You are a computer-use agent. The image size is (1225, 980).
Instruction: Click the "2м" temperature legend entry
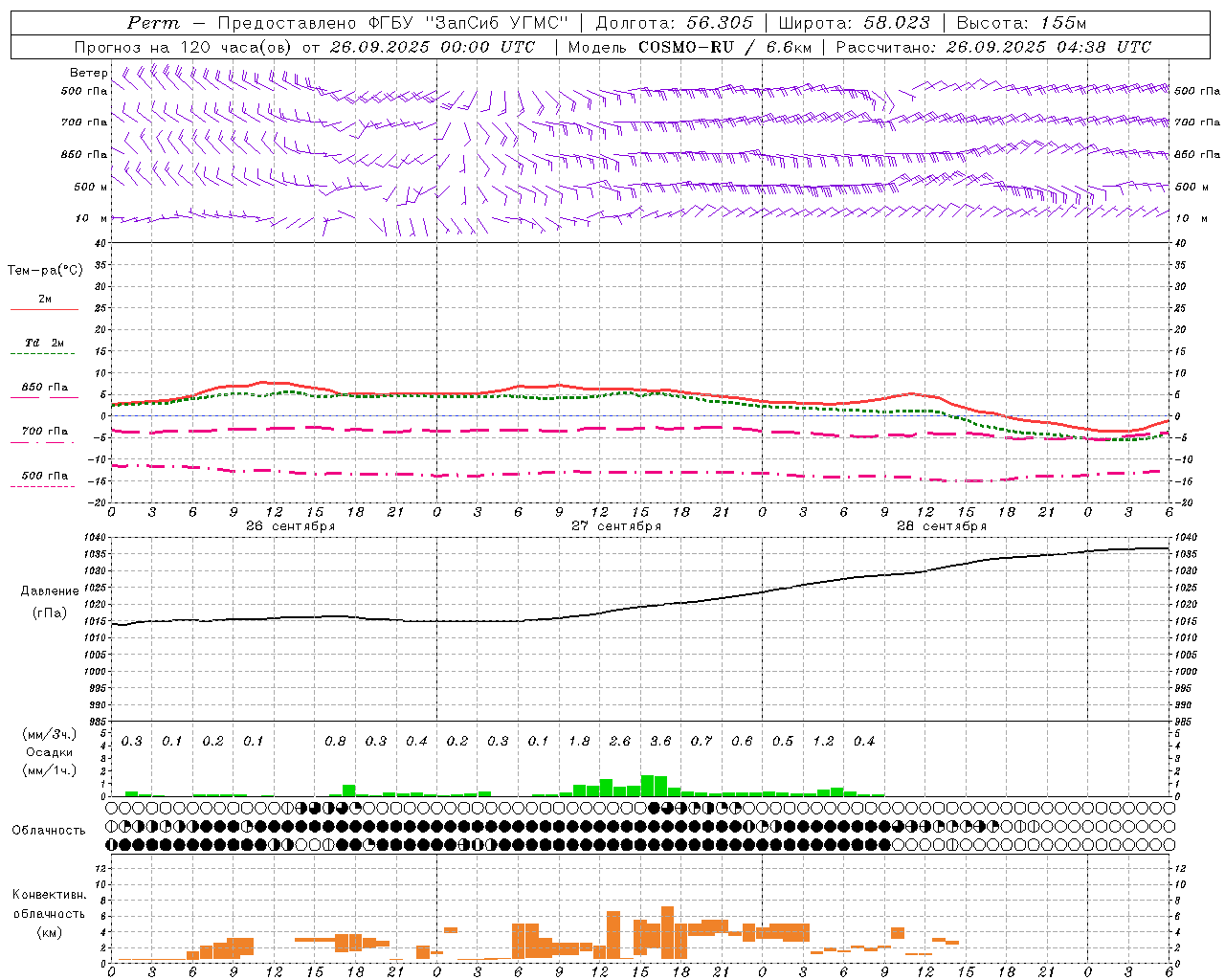45,300
